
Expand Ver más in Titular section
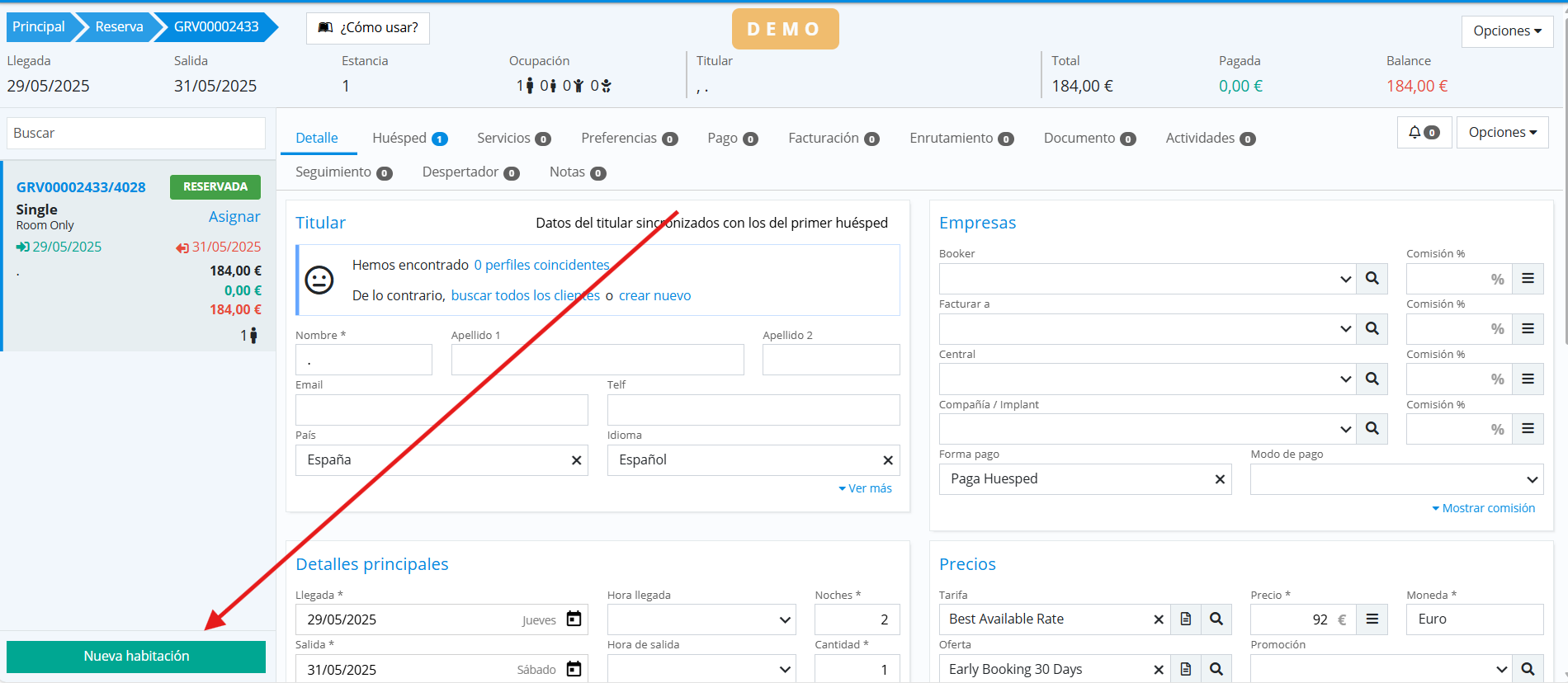coord(865,488)
